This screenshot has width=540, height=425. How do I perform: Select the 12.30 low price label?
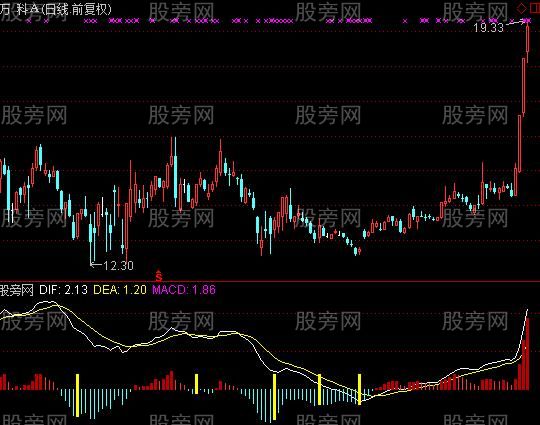[x=118, y=266]
